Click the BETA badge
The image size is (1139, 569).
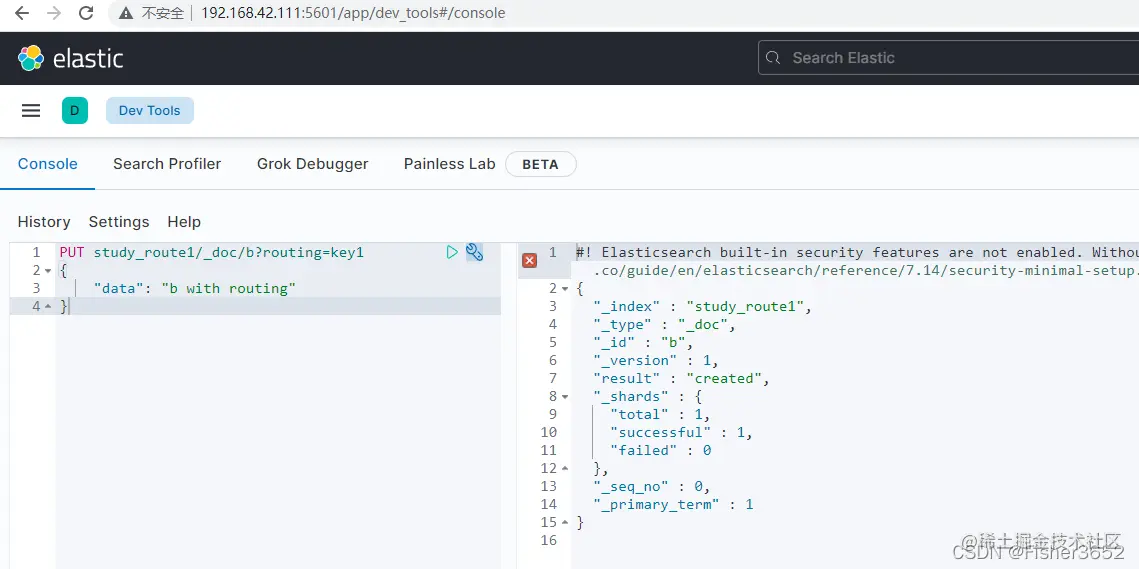(540, 164)
